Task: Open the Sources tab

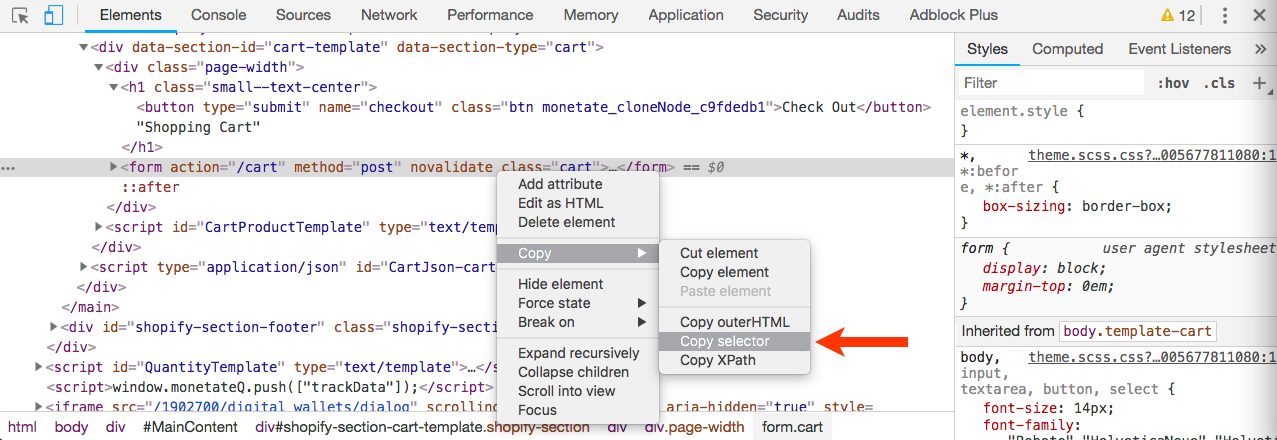Action: [x=303, y=15]
